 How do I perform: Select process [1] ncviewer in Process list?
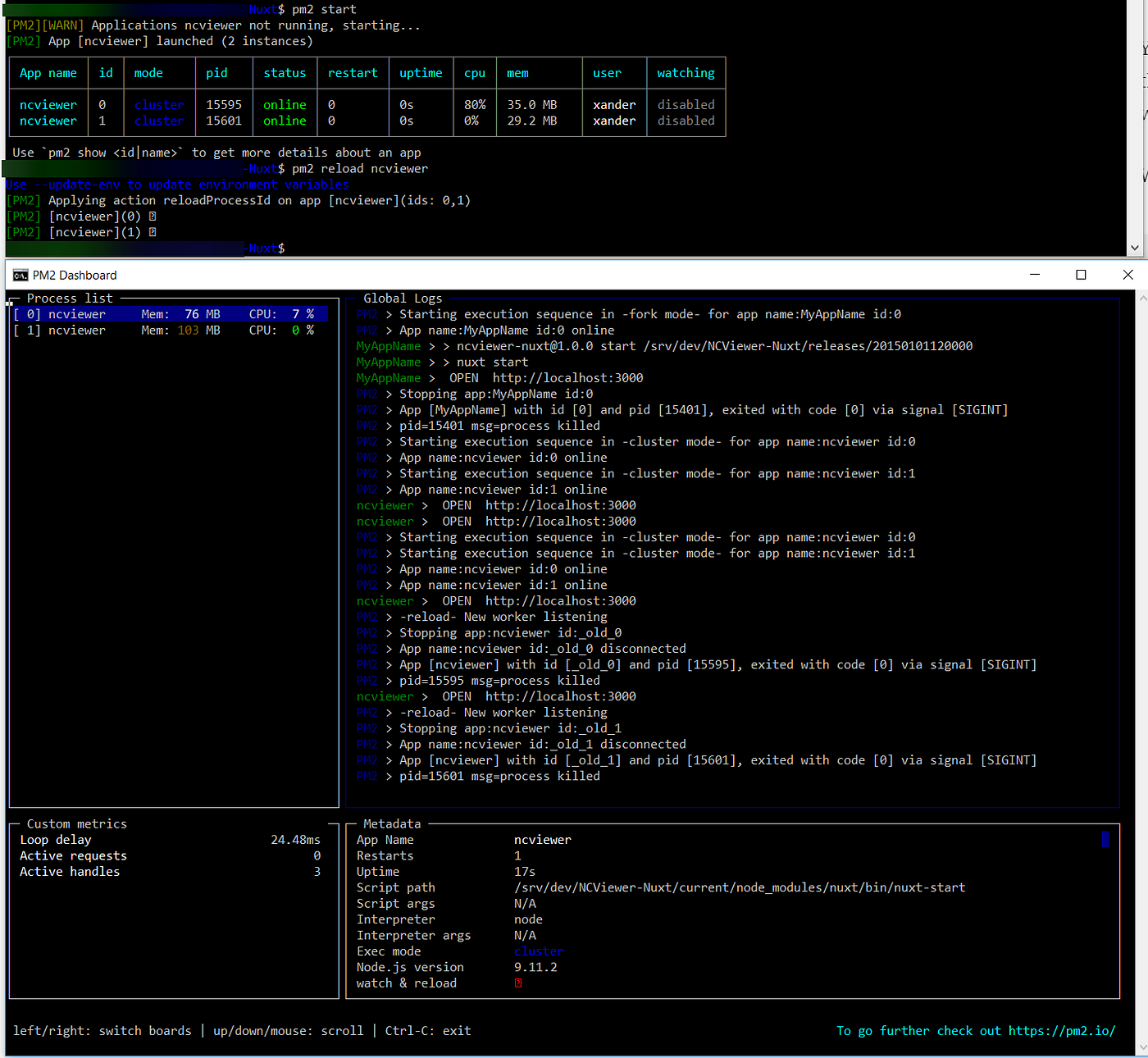pos(170,331)
